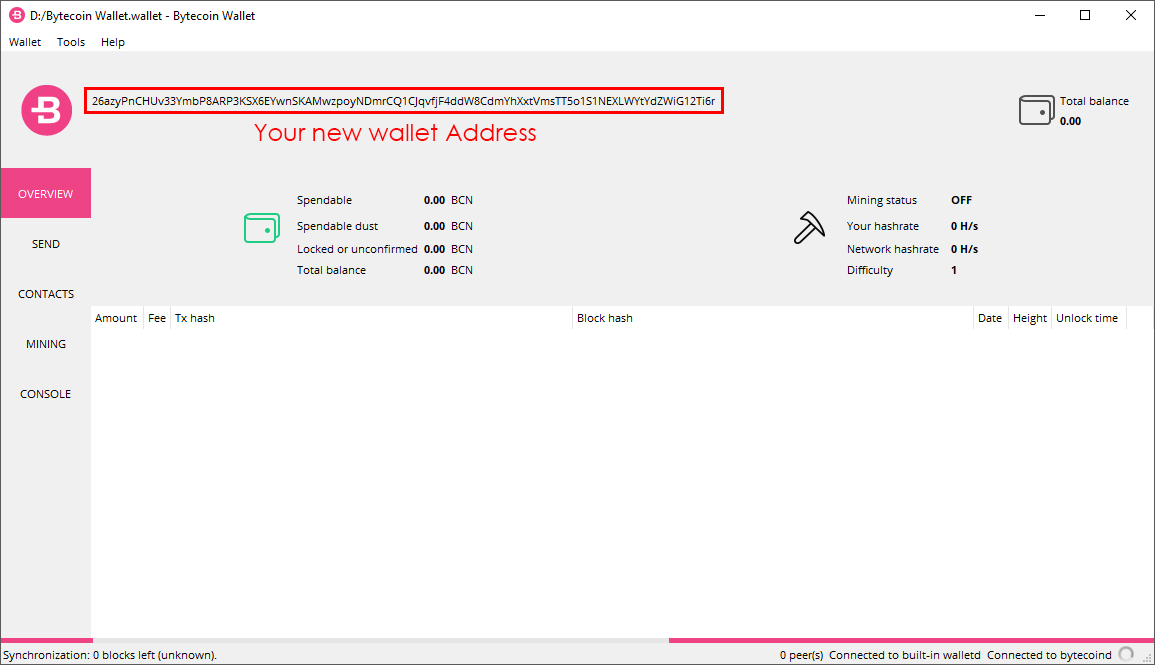Image resolution: width=1155 pixels, height=665 pixels.
Task: Click the Difficulty value 1
Action: (954, 270)
